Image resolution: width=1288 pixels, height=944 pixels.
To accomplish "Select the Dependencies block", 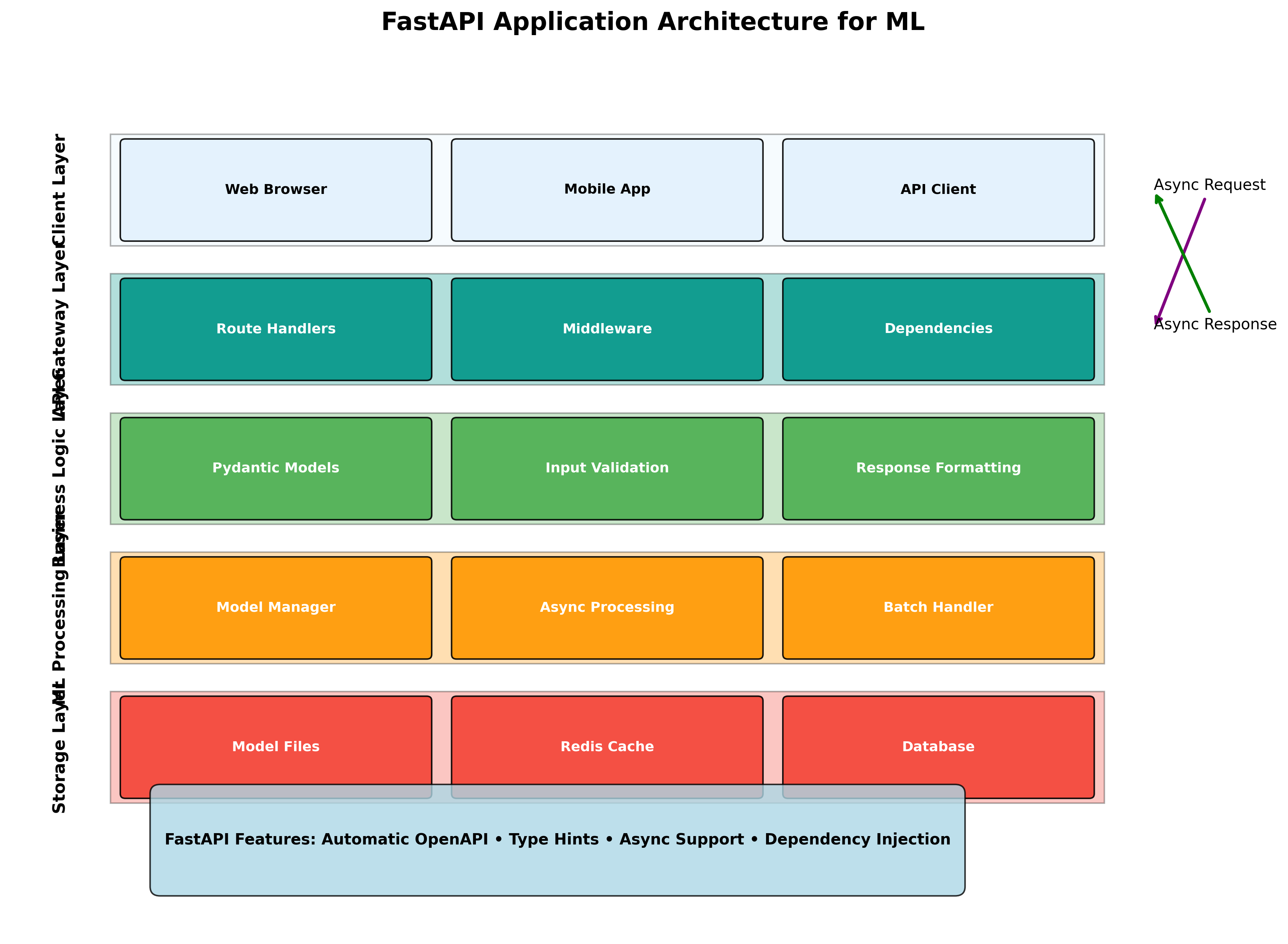I will tap(938, 329).
